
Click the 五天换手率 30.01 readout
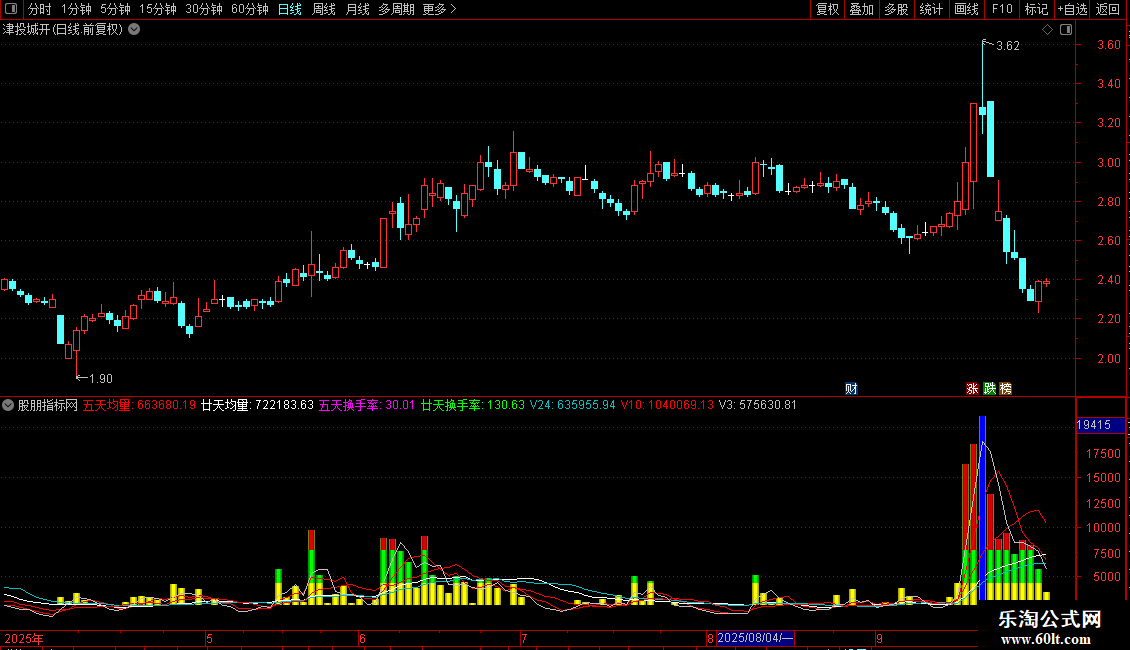[367, 405]
